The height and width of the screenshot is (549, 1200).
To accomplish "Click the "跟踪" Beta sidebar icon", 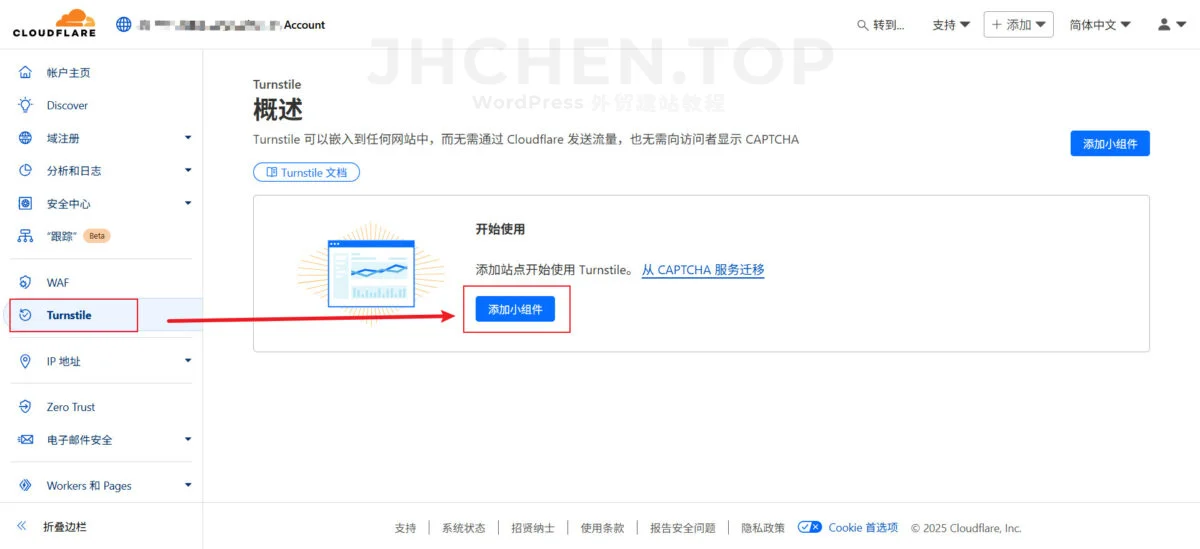I will (26, 236).
